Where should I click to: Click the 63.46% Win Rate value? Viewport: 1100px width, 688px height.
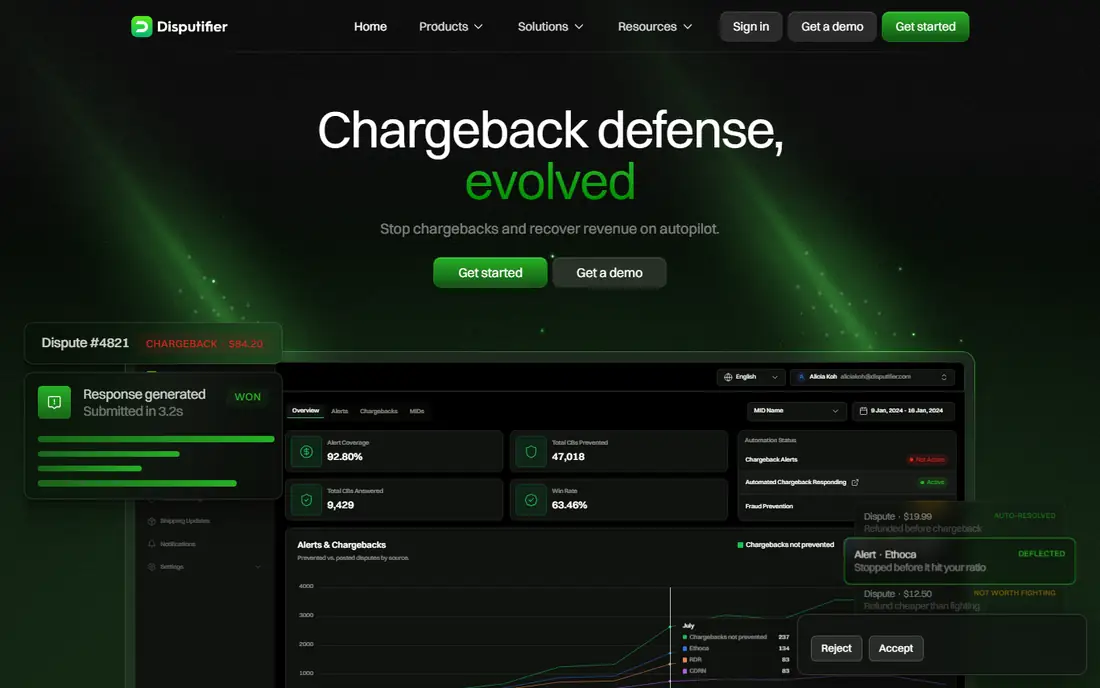[570, 505]
